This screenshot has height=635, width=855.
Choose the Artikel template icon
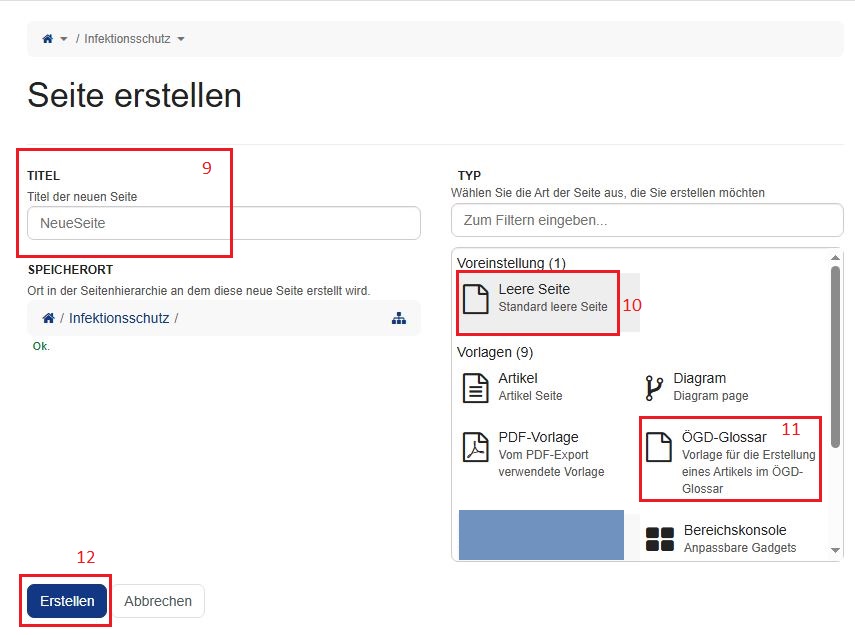point(476,387)
